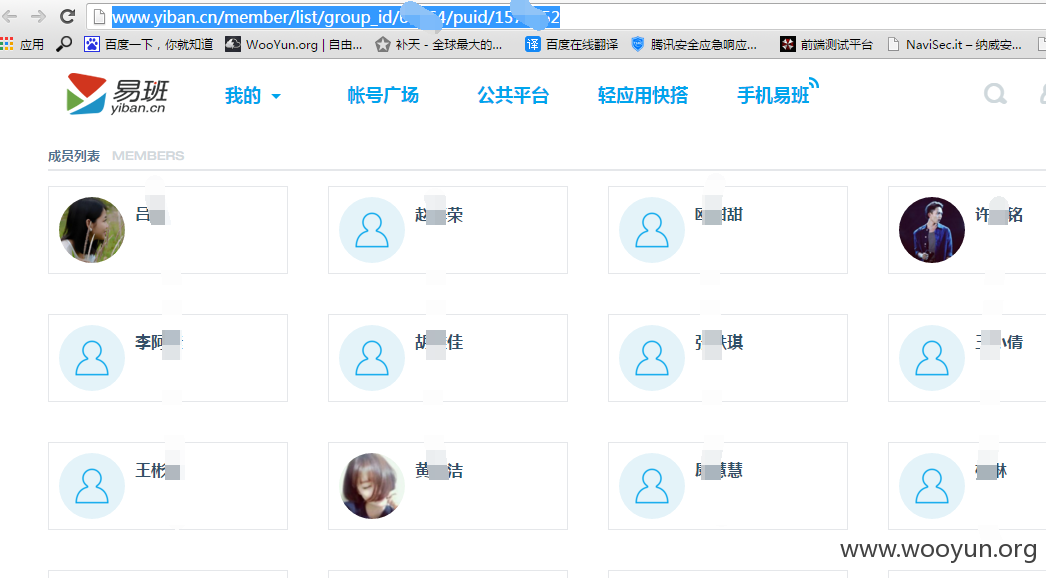Expand the 我的 dropdown menu
1046x578 pixels.
click(252, 96)
